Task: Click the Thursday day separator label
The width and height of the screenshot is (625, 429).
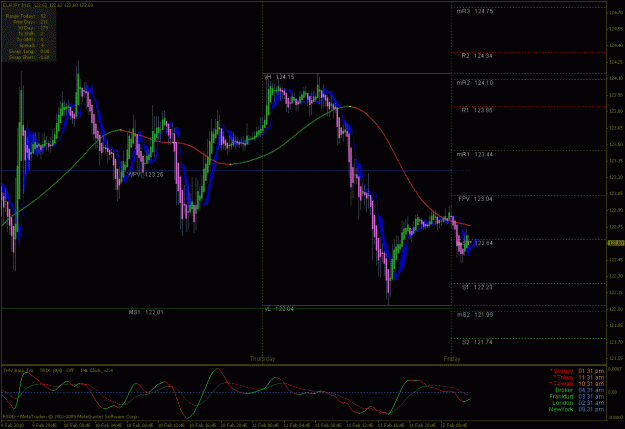Action: click(262, 358)
